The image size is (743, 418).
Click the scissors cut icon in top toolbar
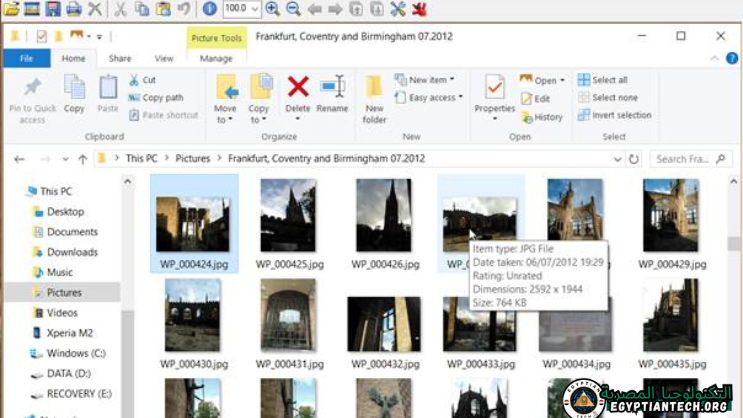coord(120,9)
